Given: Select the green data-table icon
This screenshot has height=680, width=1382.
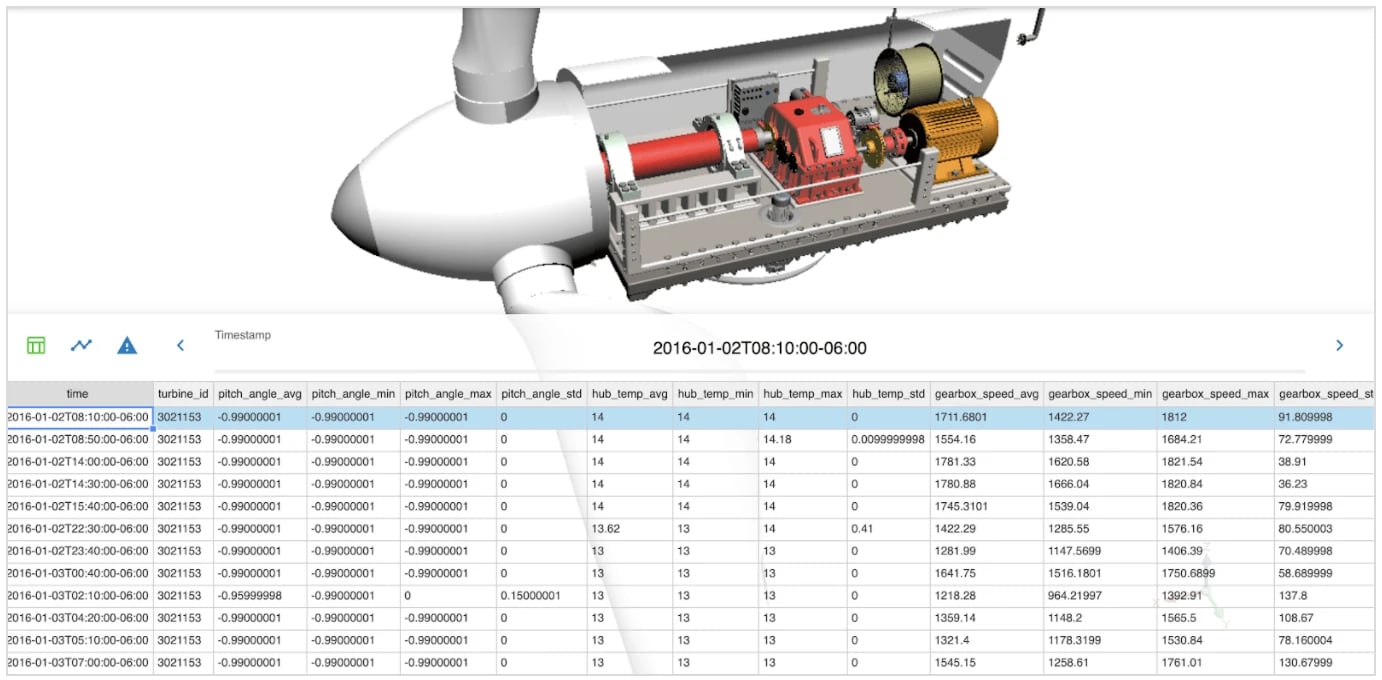Looking at the screenshot, I should 35,344.
